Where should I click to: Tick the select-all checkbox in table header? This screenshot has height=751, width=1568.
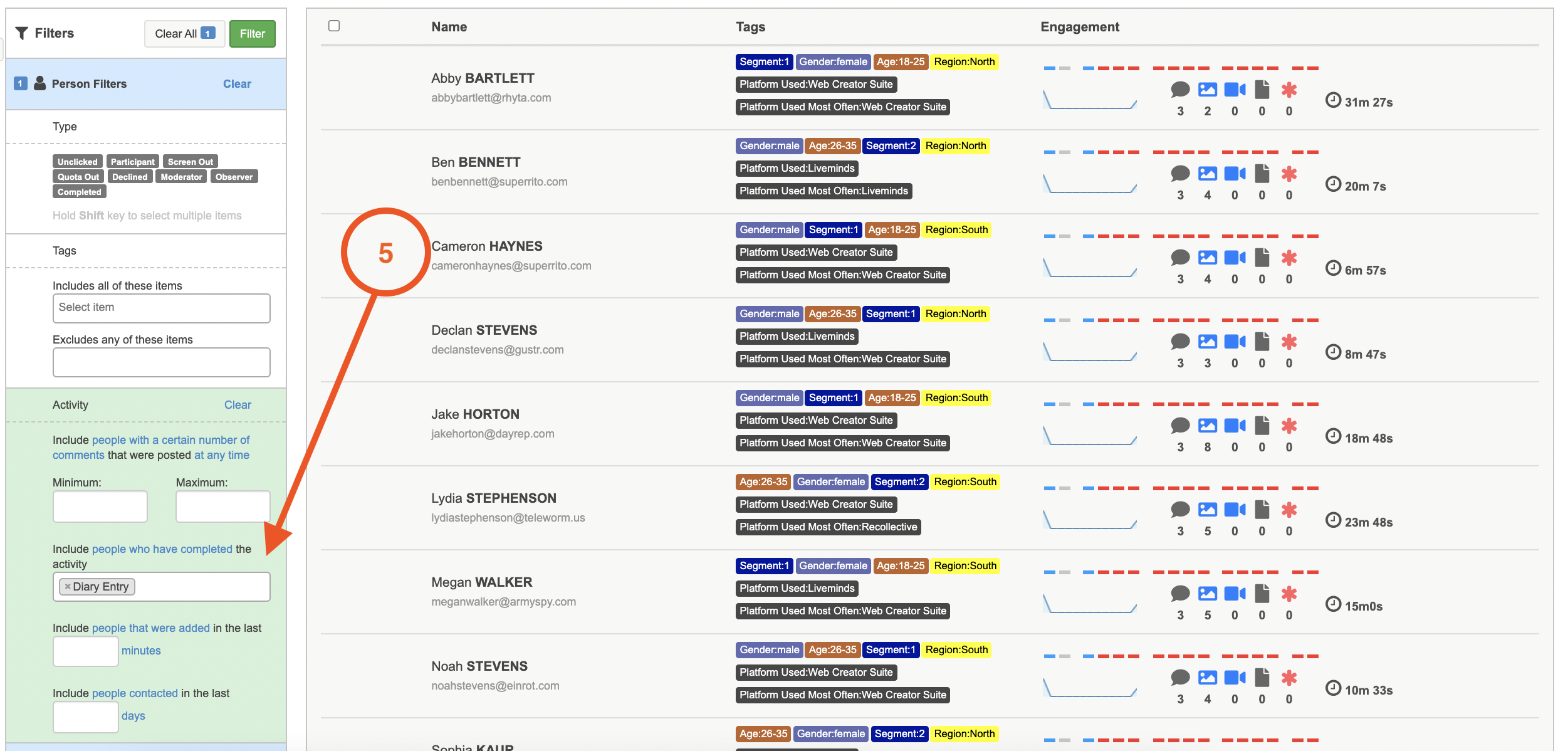pyautogui.click(x=334, y=26)
